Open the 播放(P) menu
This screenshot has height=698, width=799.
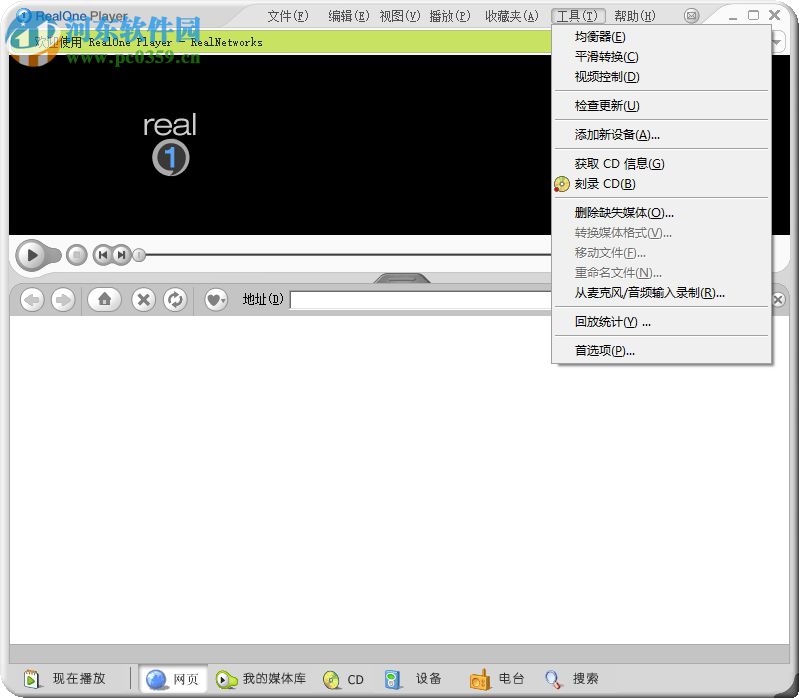(x=450, y=16)
